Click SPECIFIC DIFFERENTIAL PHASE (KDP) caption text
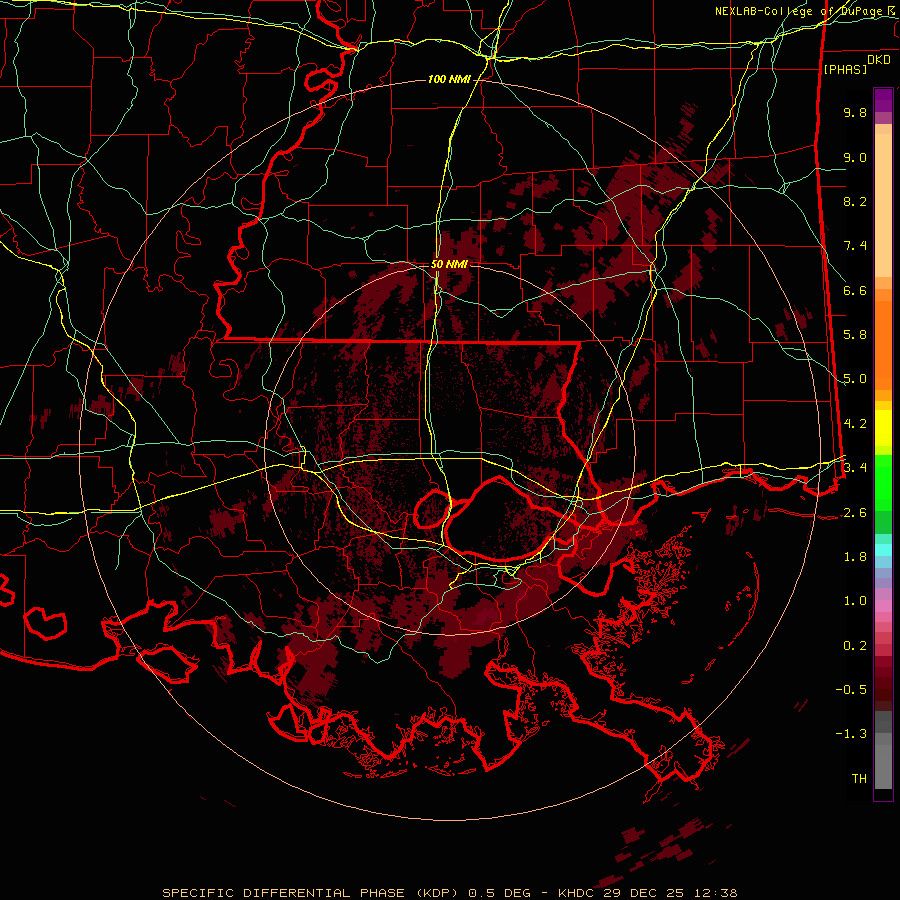 [310, 893]
